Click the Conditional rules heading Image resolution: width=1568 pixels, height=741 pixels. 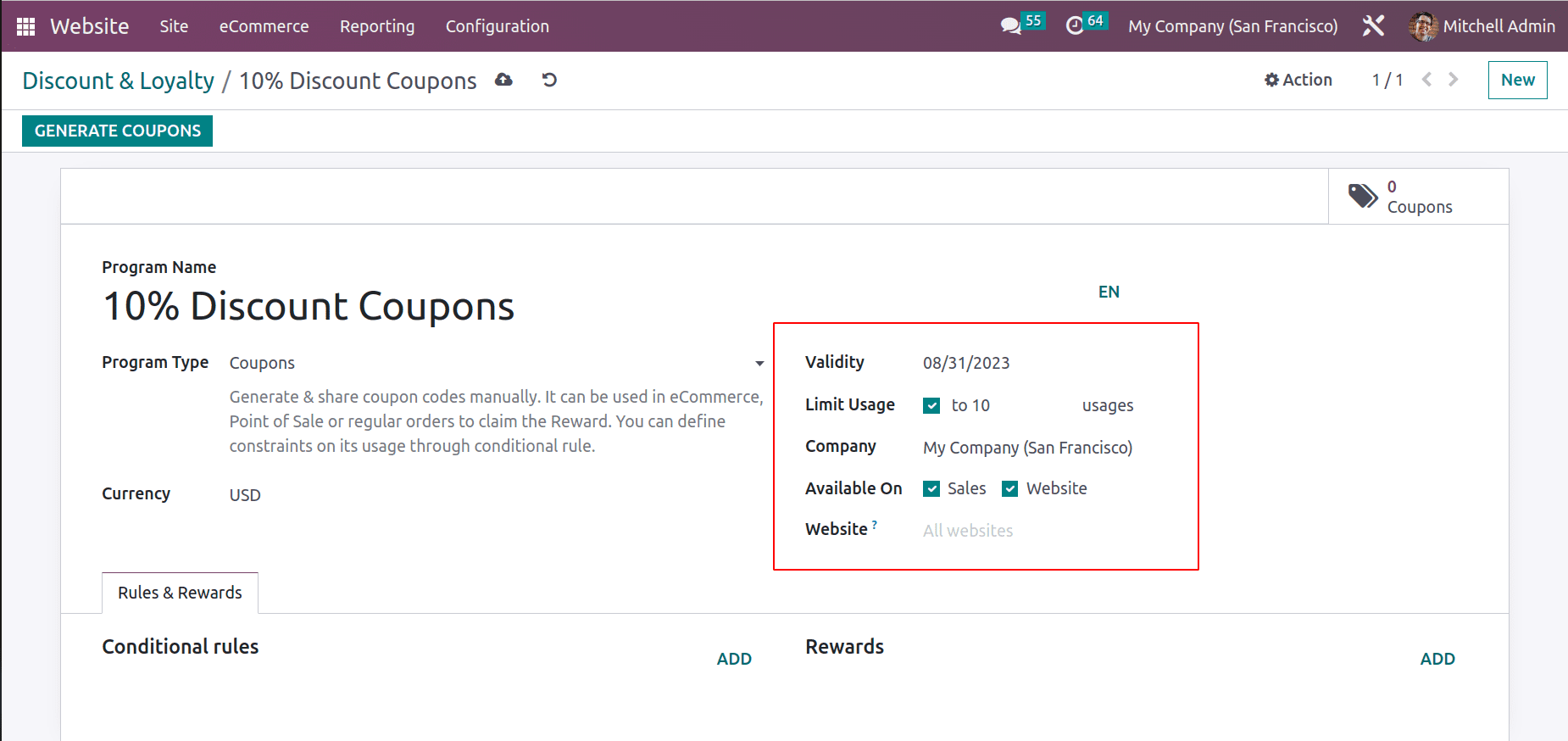click(x=181, y=647)
